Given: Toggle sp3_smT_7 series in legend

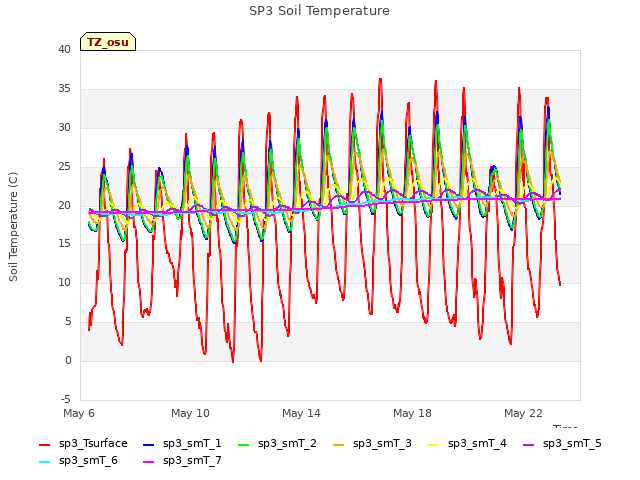Looking at the screenshot, I should pos(182,461).
